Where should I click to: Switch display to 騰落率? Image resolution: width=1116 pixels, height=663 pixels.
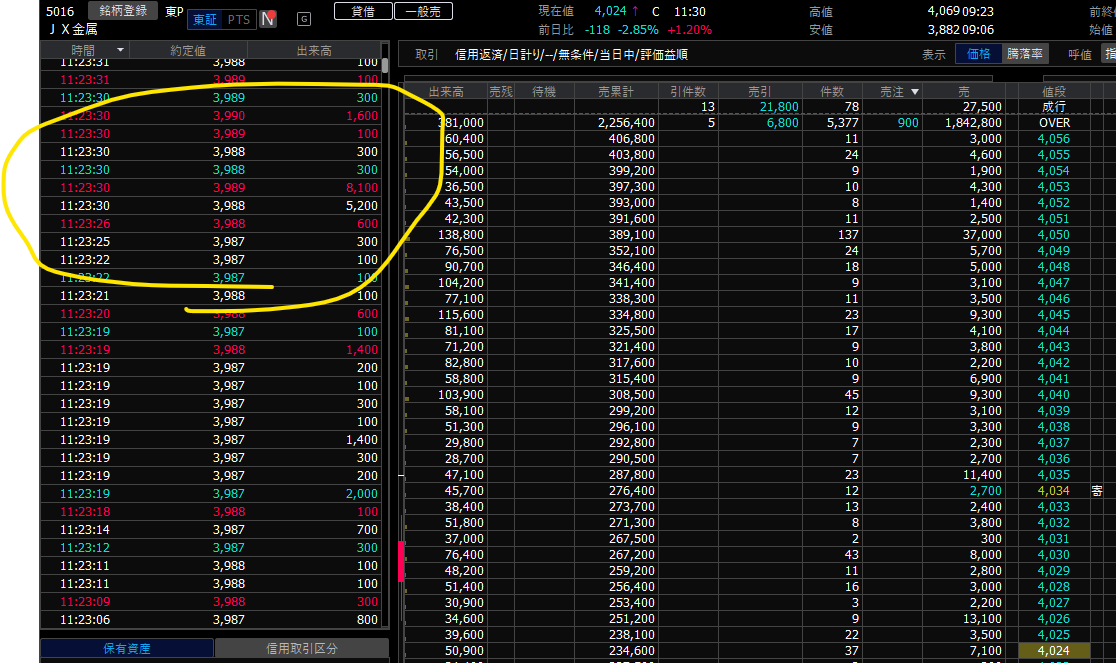1025,54
